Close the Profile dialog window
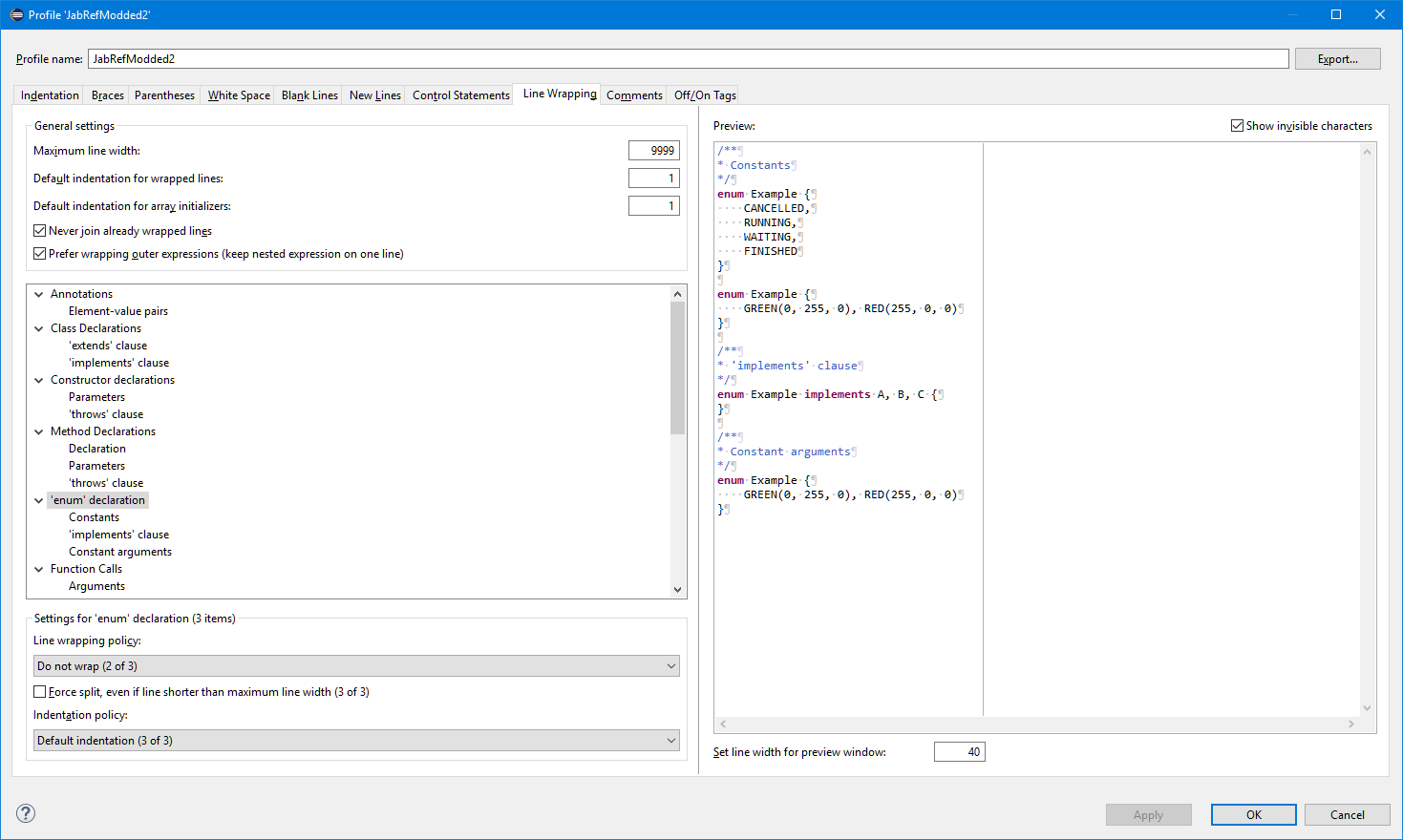This screenshot has height=840, width=1403. click(1380, 14)
